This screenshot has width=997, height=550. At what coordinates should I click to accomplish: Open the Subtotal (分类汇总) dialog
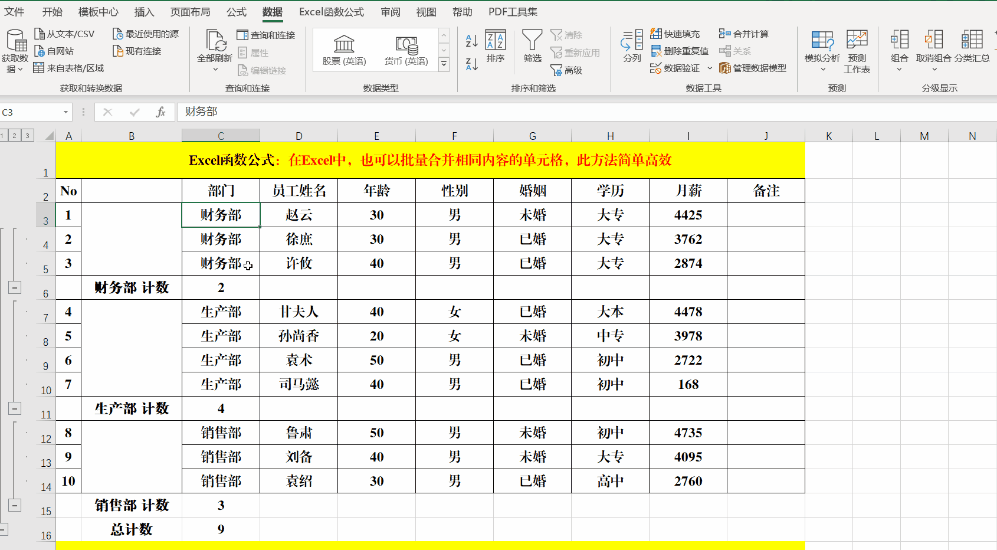(972, 46)
